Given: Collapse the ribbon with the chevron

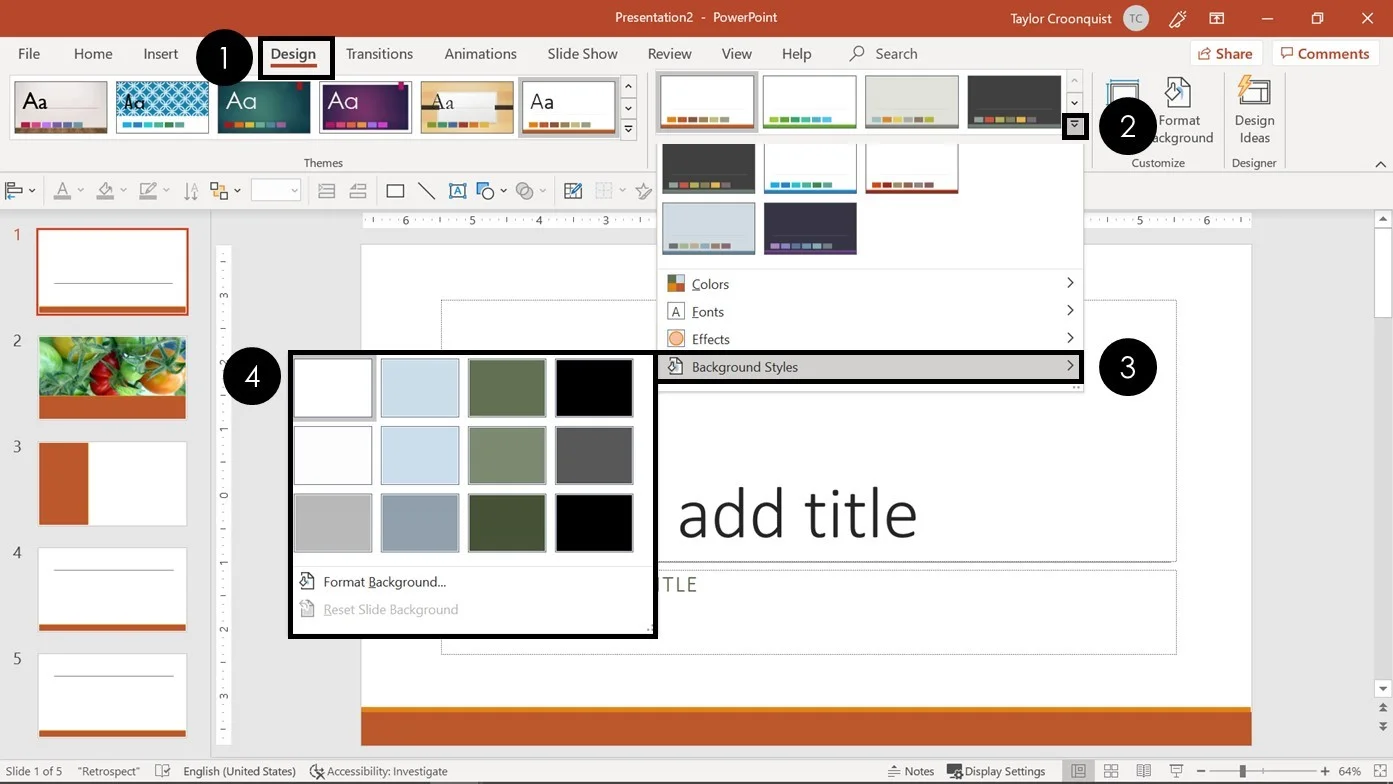Looking at the screenshot, I should pyautogui.click(x=1380, y=164).
